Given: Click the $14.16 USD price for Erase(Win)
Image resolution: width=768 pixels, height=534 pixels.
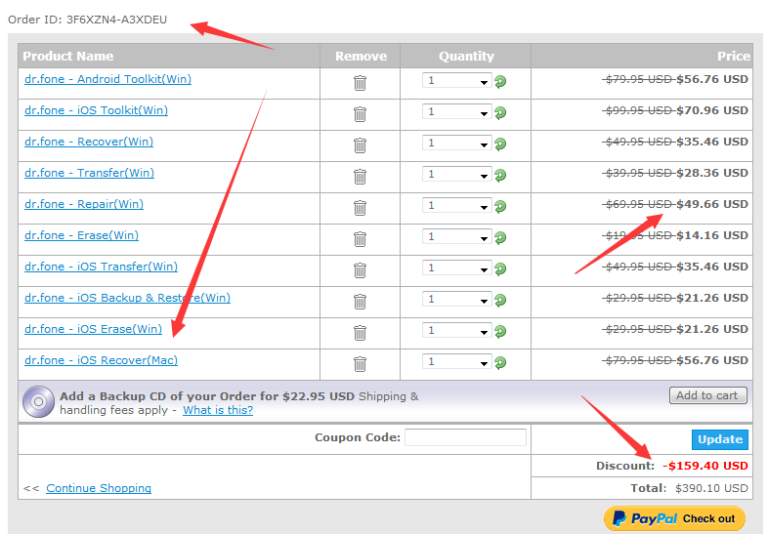Looking at the screenshot, I should [x=712, y=236].
